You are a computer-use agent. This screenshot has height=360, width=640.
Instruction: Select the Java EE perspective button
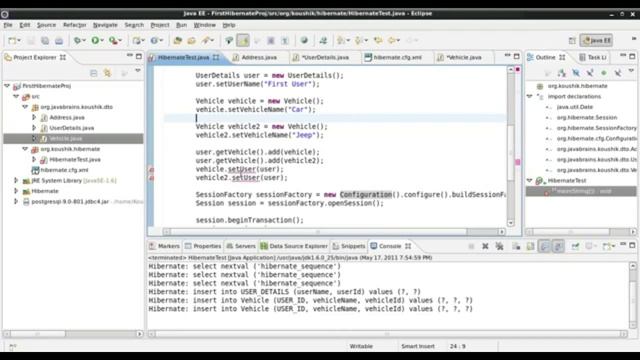click(x=596, y=40)
